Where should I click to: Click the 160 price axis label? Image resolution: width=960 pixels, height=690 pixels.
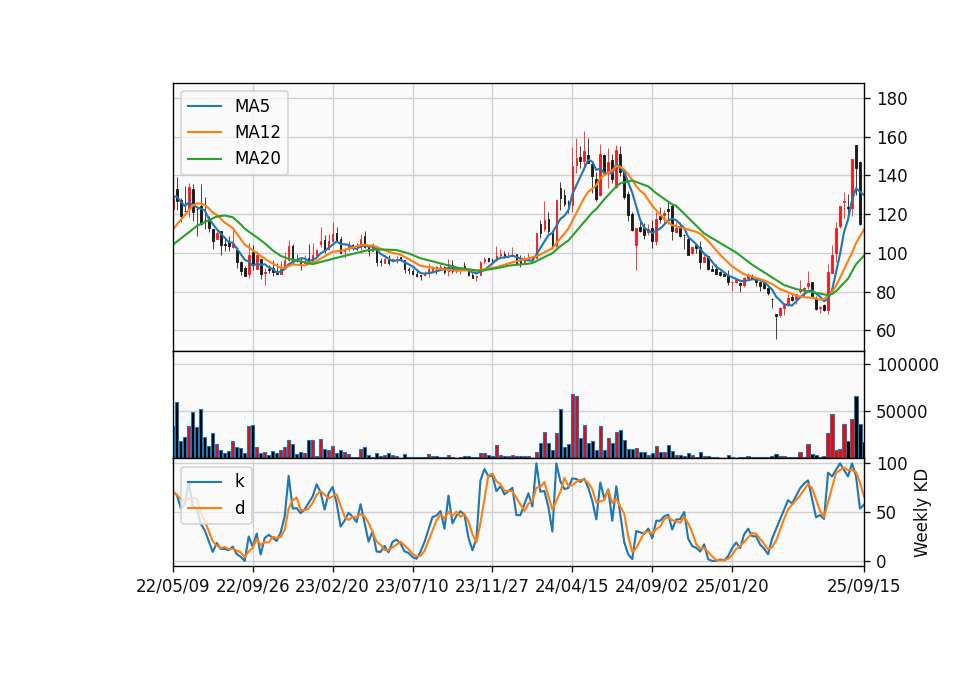pyautogui.click(x=892, y=138)
